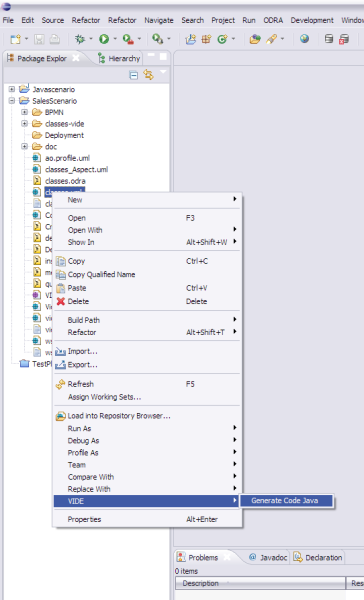Click the New wizard toolbar icon
The width and height of the screenshot is (364, 600).
click(16, 39)
